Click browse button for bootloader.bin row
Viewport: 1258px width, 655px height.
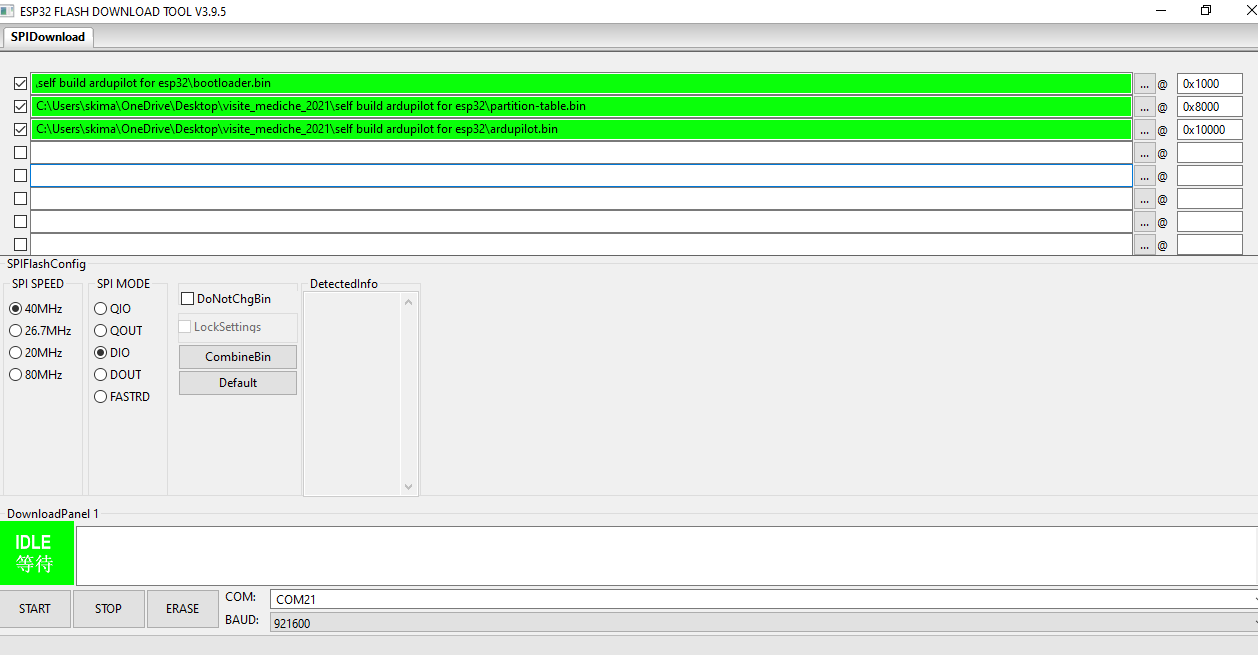pyautogui.click(x=1144, y=84)
